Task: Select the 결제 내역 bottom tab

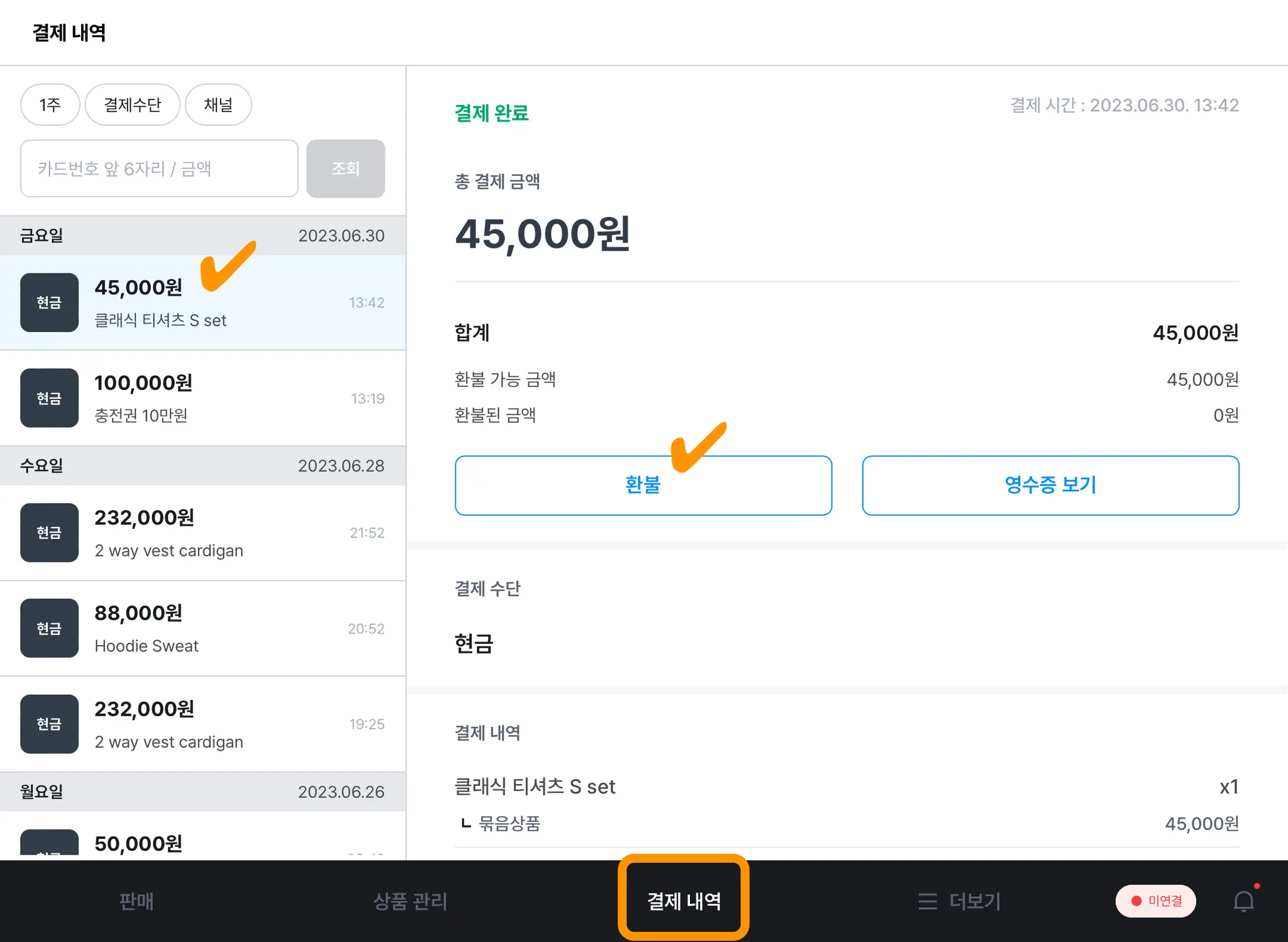Action: pyautogui.click(x=684, y=901)
